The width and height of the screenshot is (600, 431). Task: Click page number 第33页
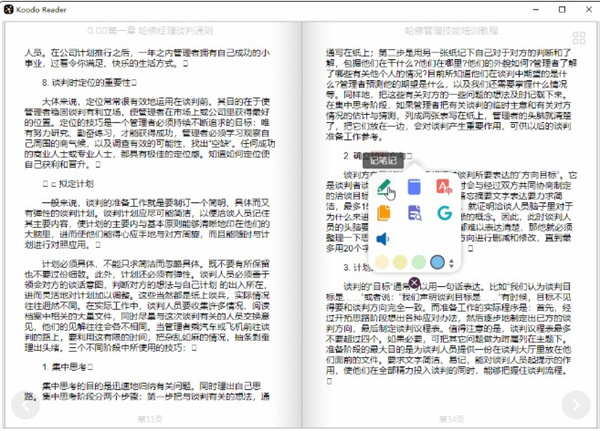[x=150, y=420]
